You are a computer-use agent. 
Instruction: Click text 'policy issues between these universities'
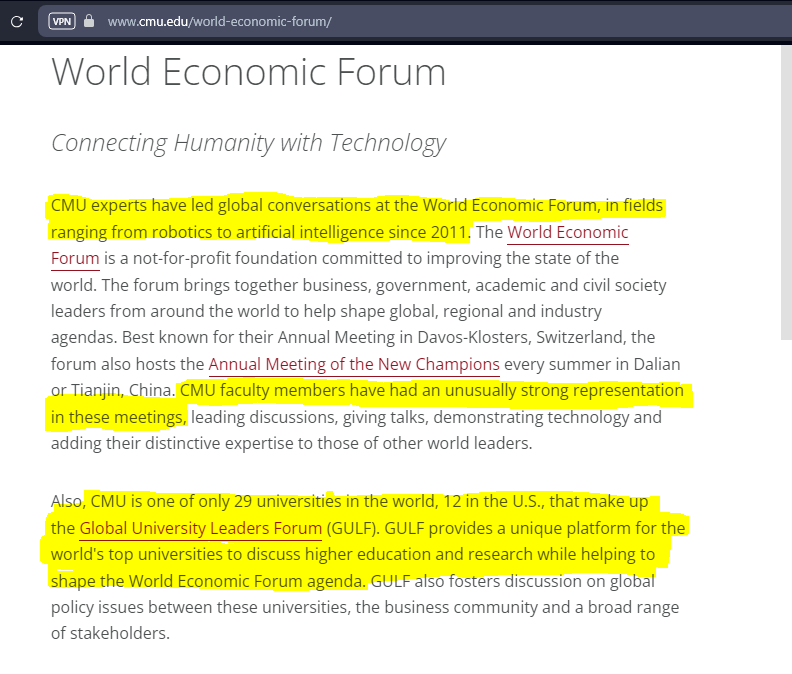coord(201,607)
